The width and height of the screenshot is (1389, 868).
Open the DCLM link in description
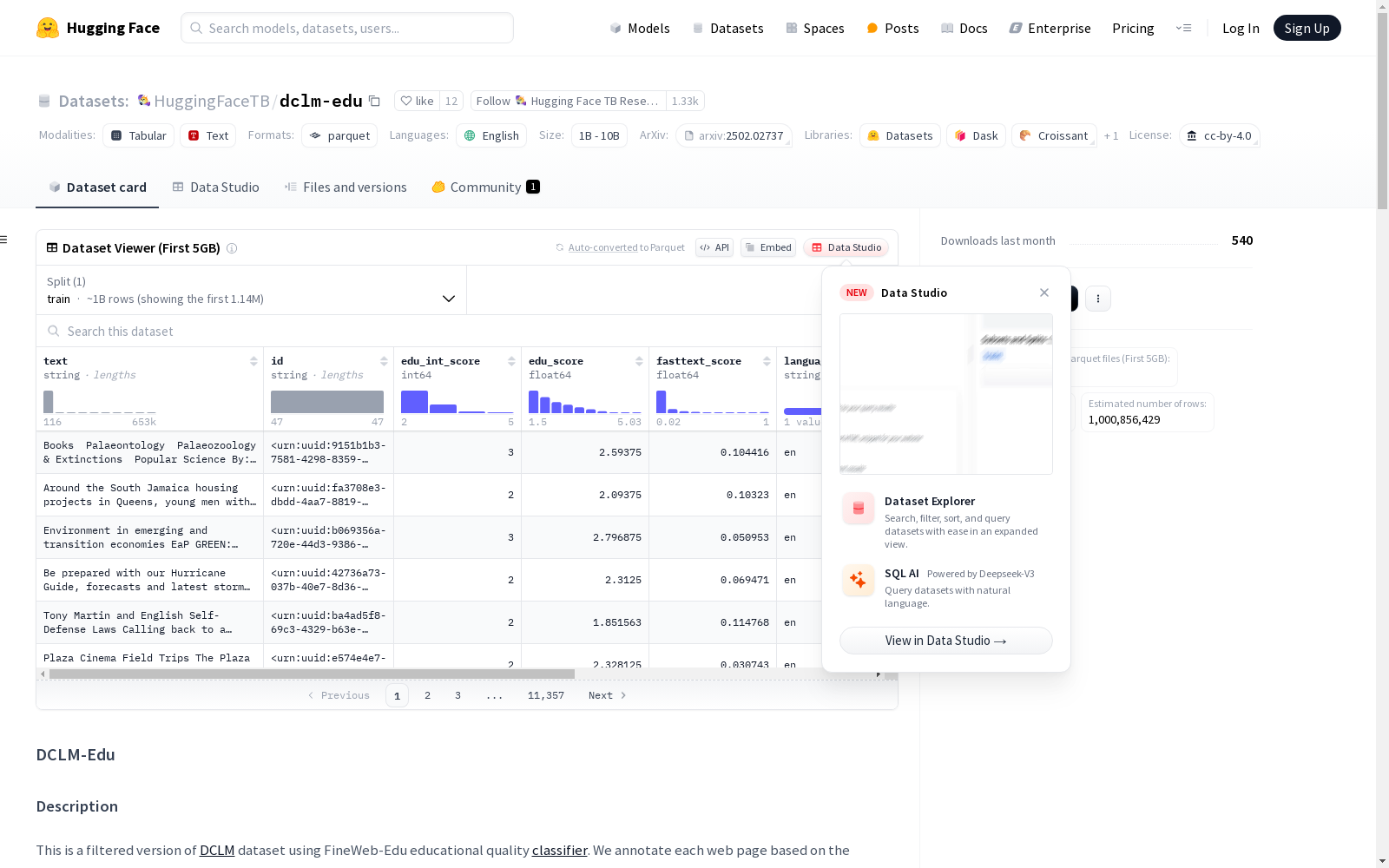(x=217, y=851)
